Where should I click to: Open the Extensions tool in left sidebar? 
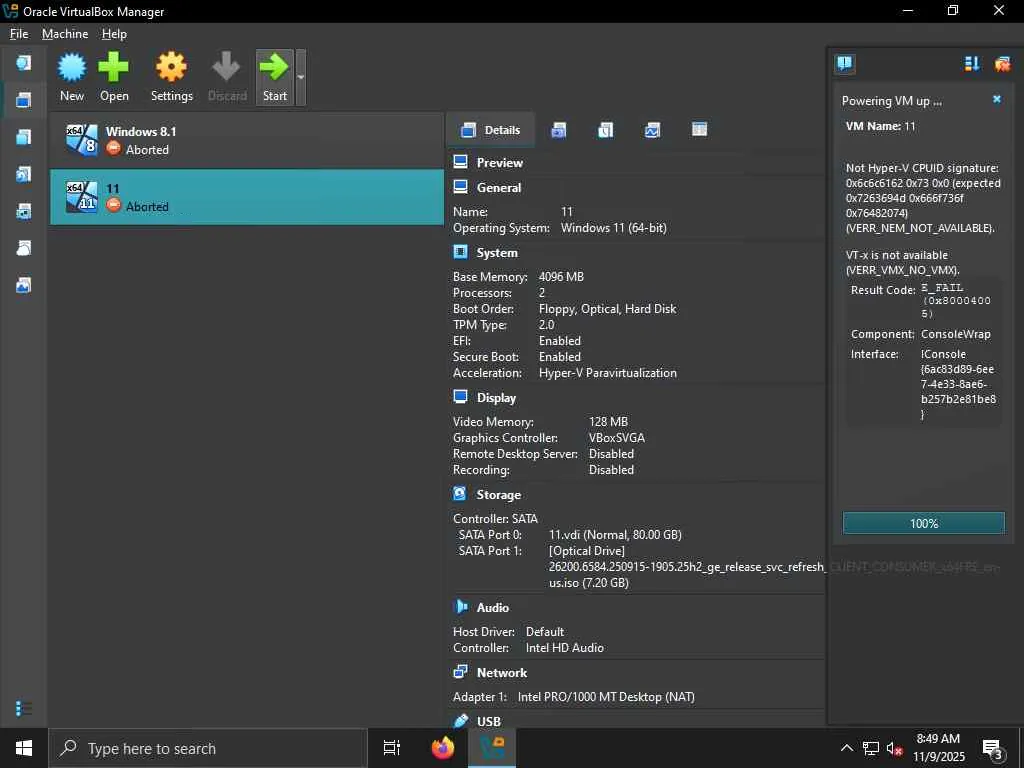point(24,136)
